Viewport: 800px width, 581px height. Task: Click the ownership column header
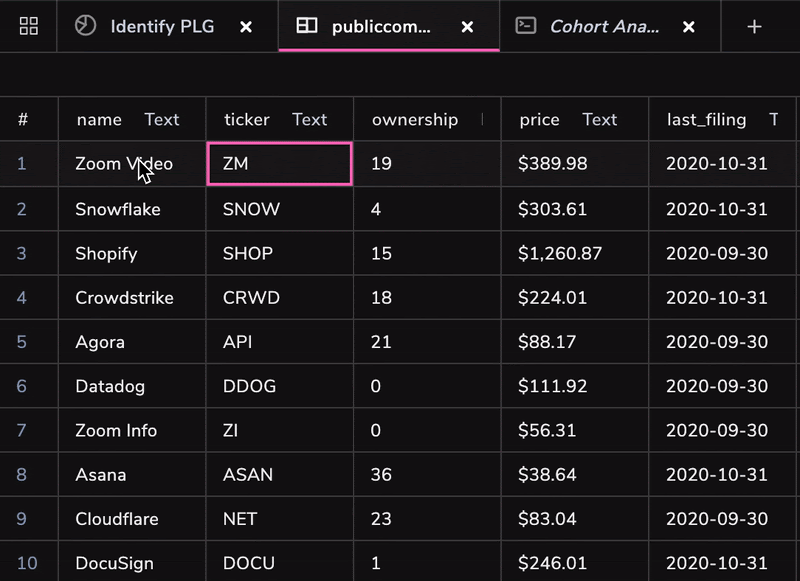click(415, 120)
